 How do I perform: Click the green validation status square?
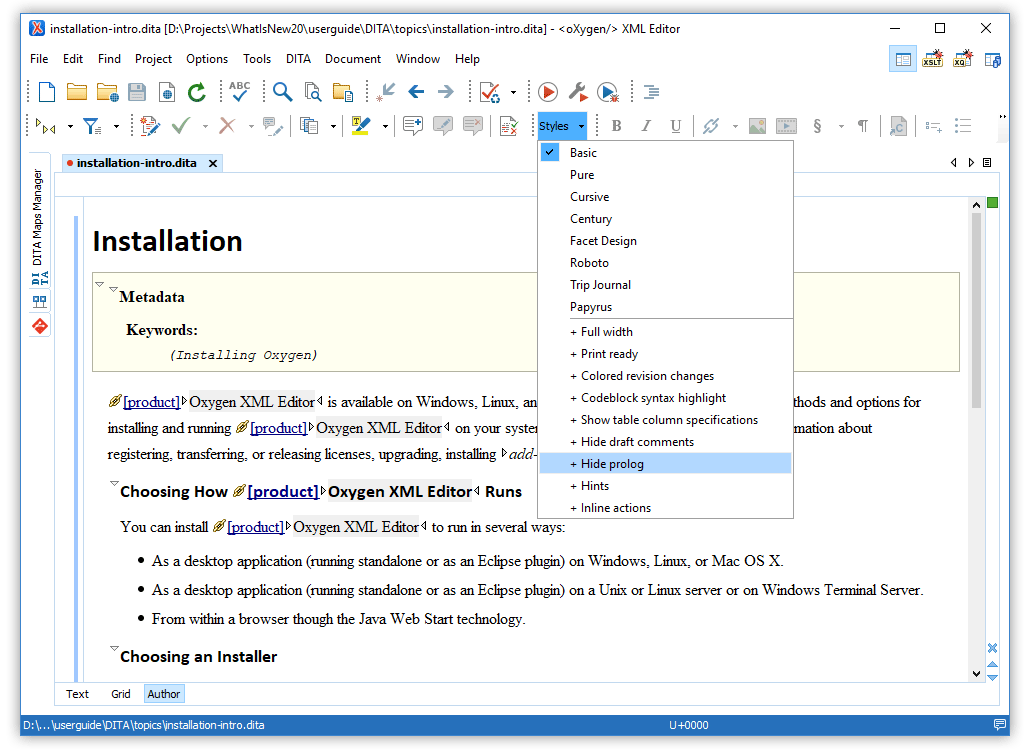pos(993,203)
